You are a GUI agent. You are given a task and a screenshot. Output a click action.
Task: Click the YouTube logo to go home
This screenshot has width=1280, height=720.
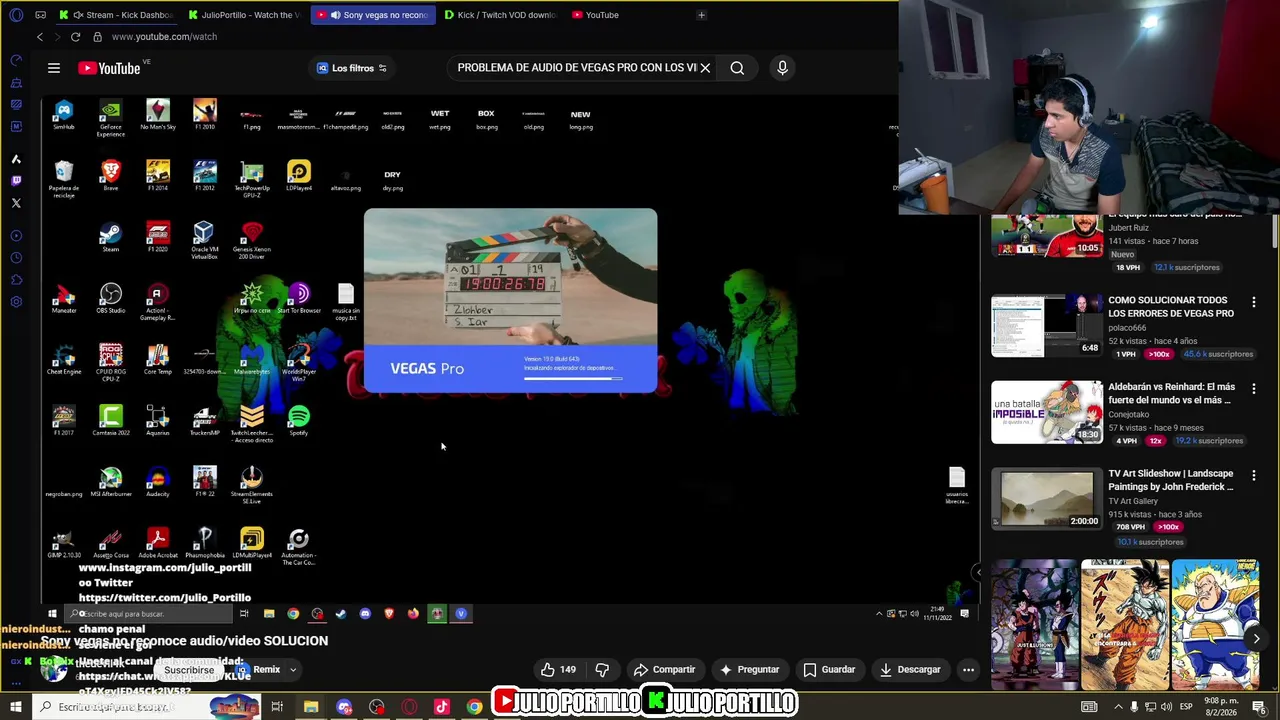110,68
